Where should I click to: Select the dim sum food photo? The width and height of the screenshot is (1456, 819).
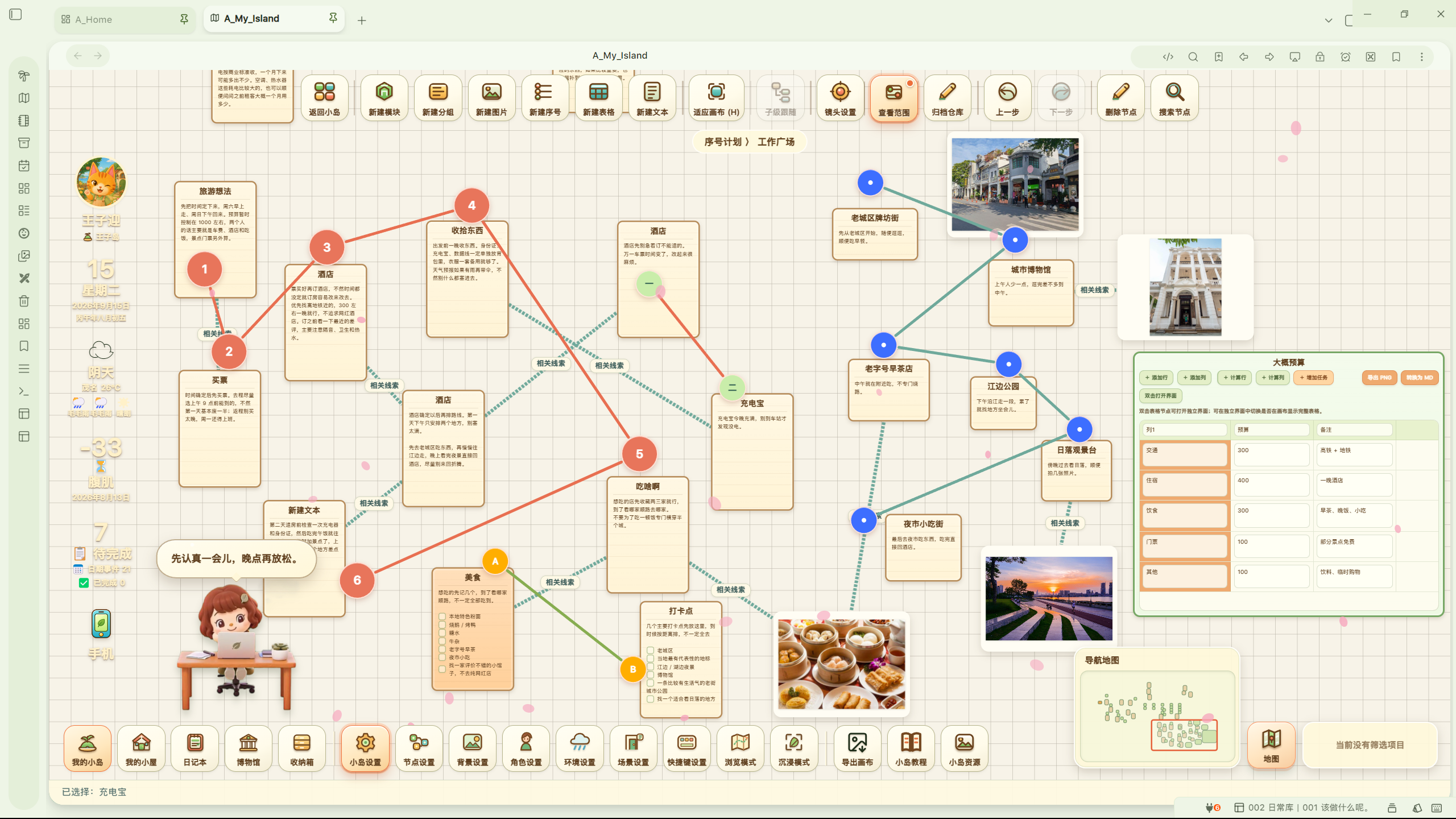coord(841,664)
